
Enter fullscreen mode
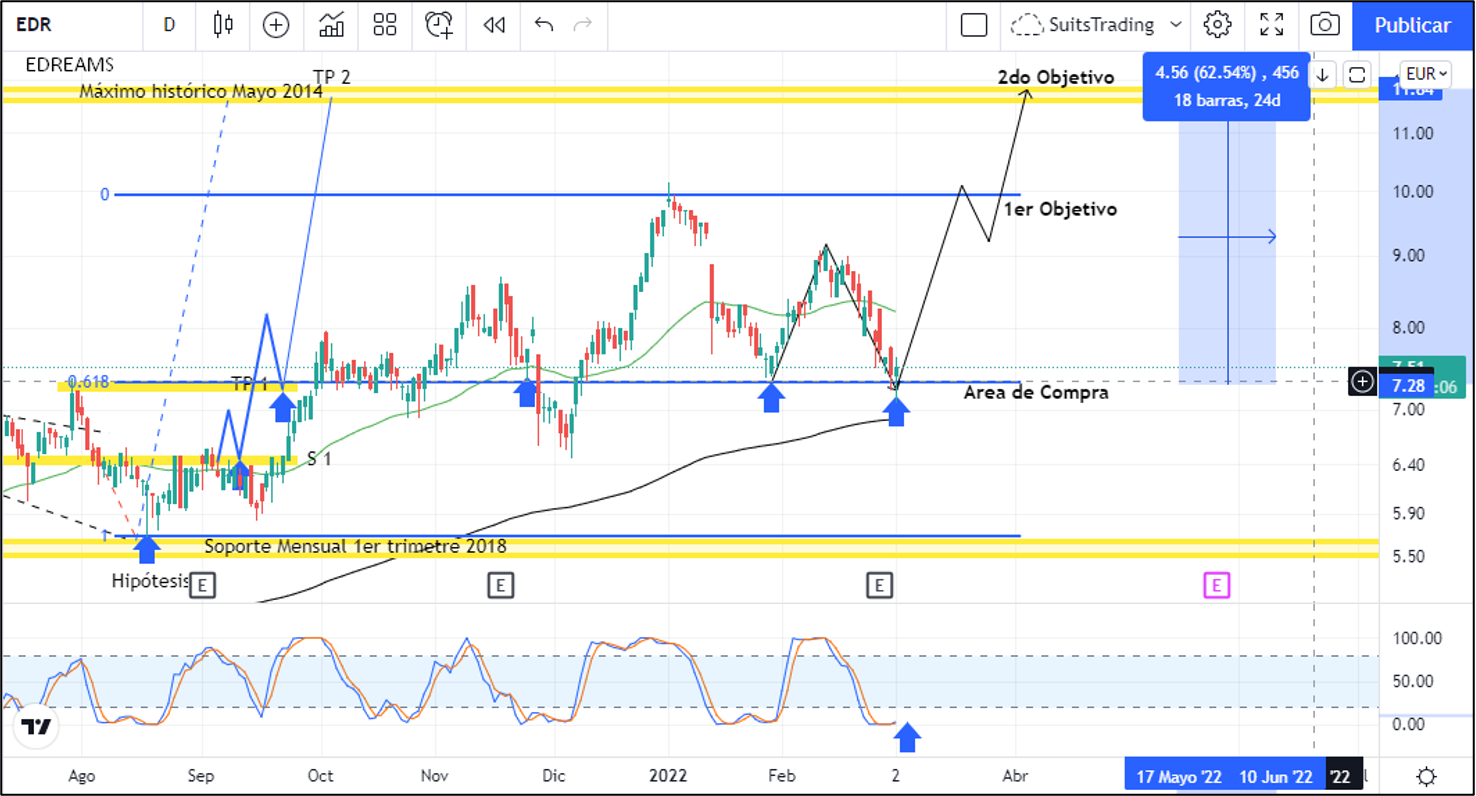point(1271,25)
